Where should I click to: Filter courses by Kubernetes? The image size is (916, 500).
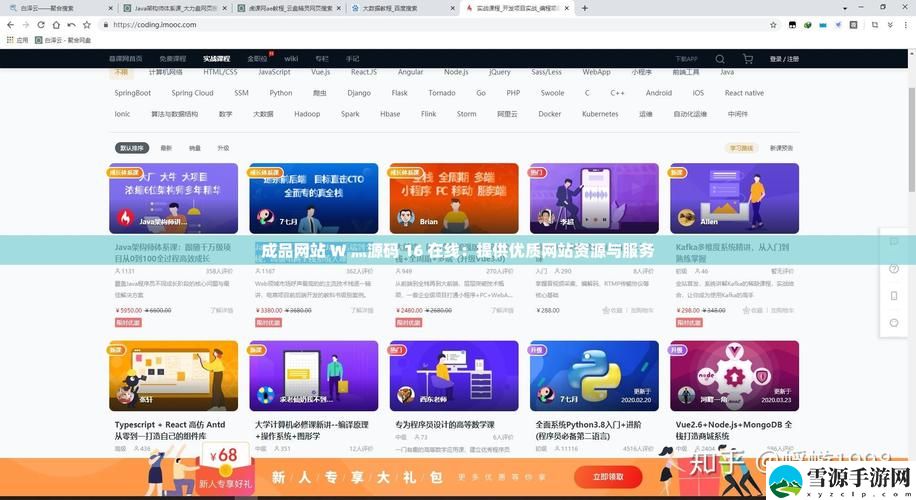pyautogui.click(x=600, y=114)
